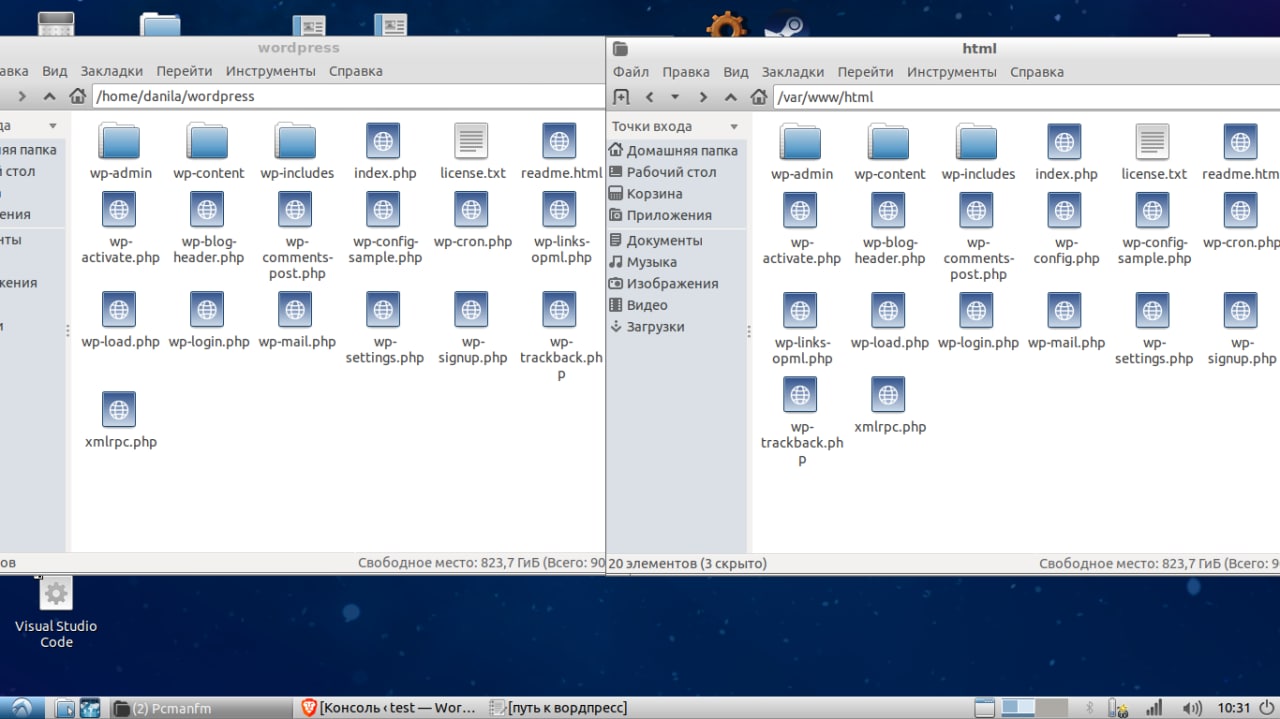Select license.txt in the wordpress window

(x=472, y=151)
